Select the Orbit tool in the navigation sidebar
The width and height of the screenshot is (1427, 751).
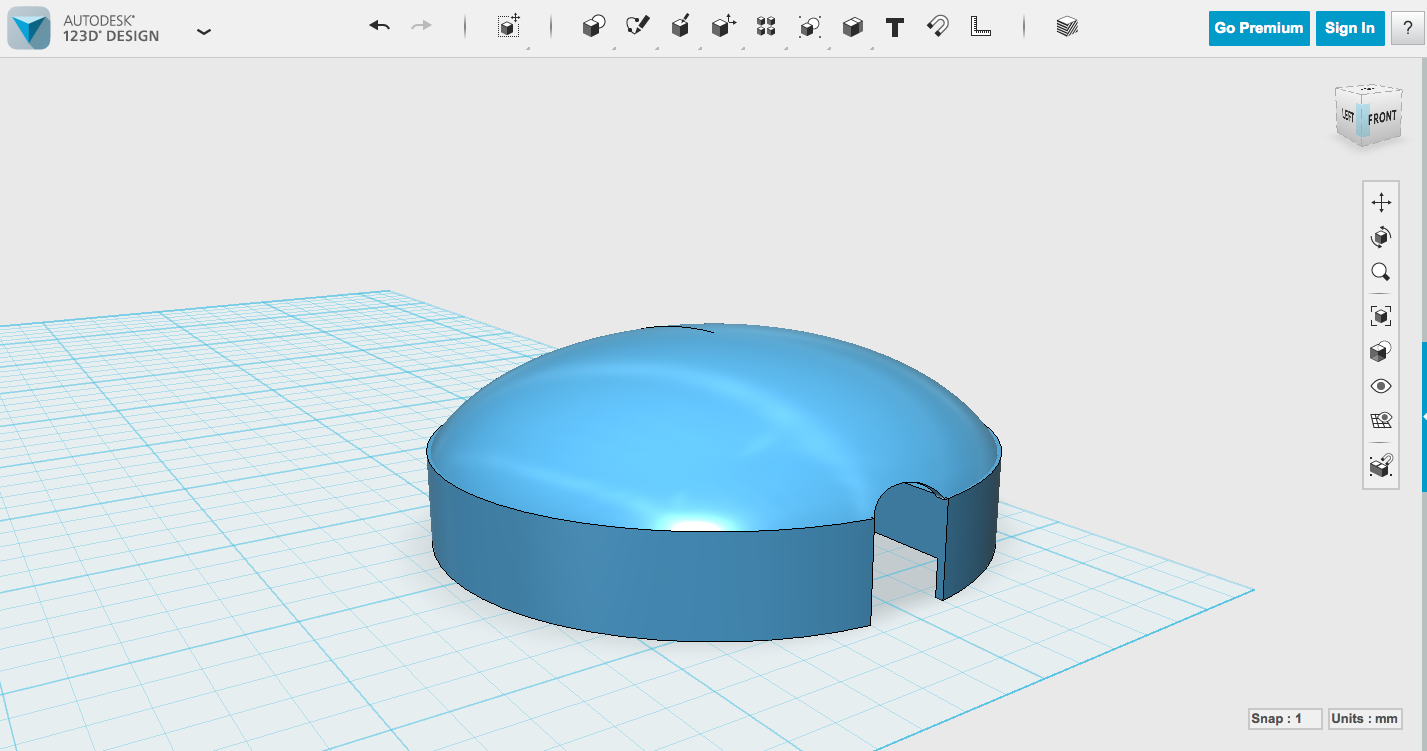point(1380,236)
